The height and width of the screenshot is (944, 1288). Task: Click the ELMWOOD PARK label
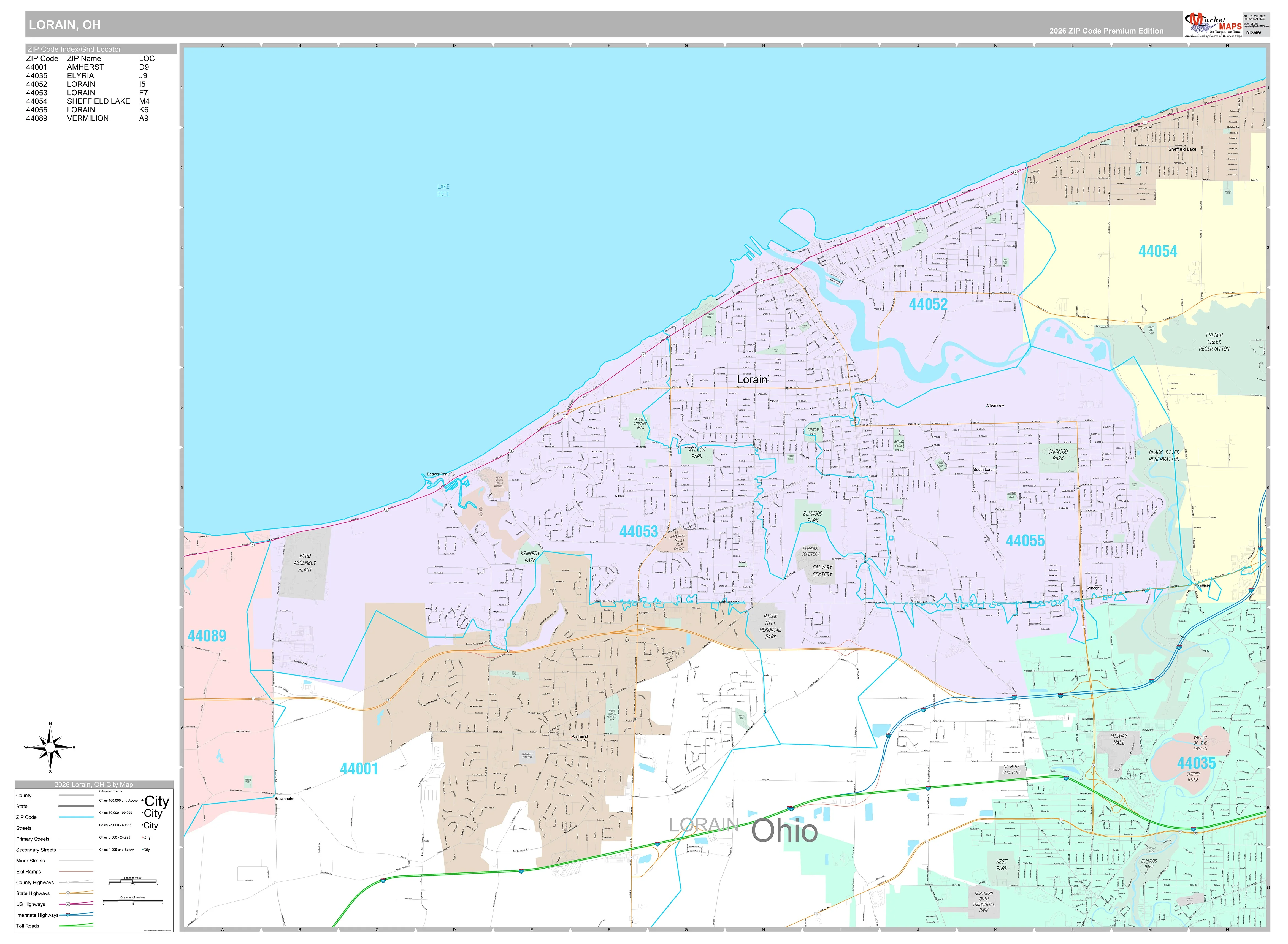click(813, 517)
